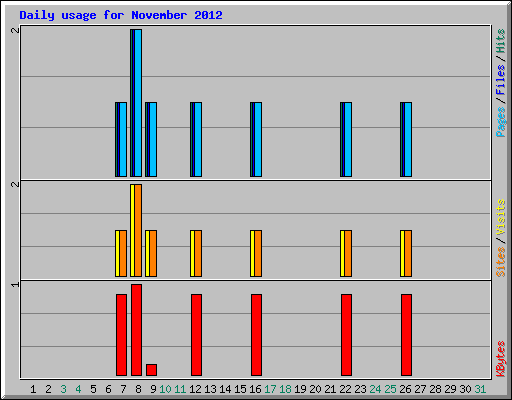Click the 'Sites / Visits' vertical legend

pyautogui.click(x=501, y=238)
